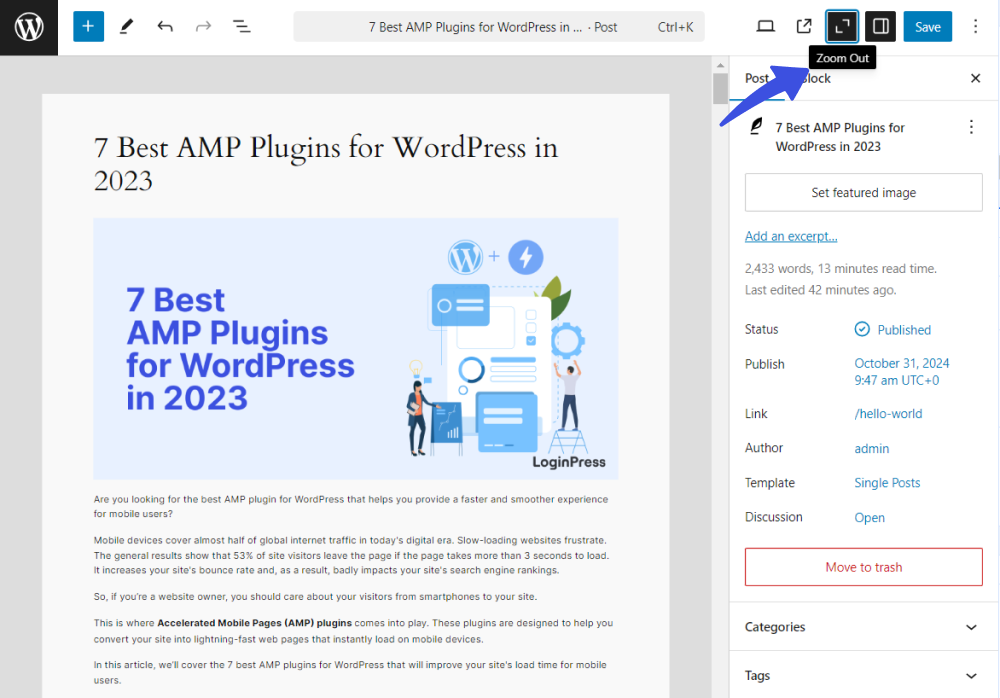
Task: Toggle the Settings sidebar panel icon
Action: click(880, 26)
